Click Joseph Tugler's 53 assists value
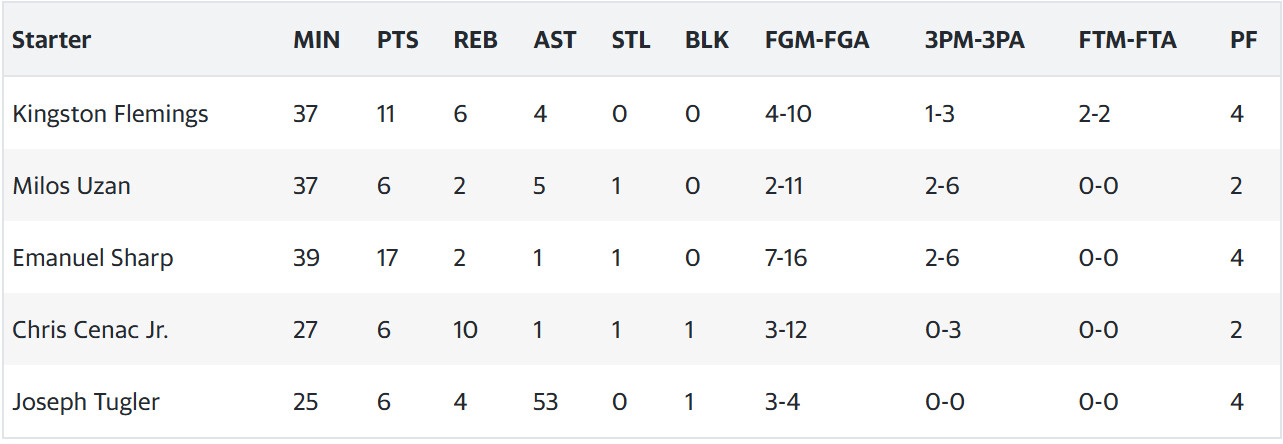1283x444 pixels. tap(546, 402)
